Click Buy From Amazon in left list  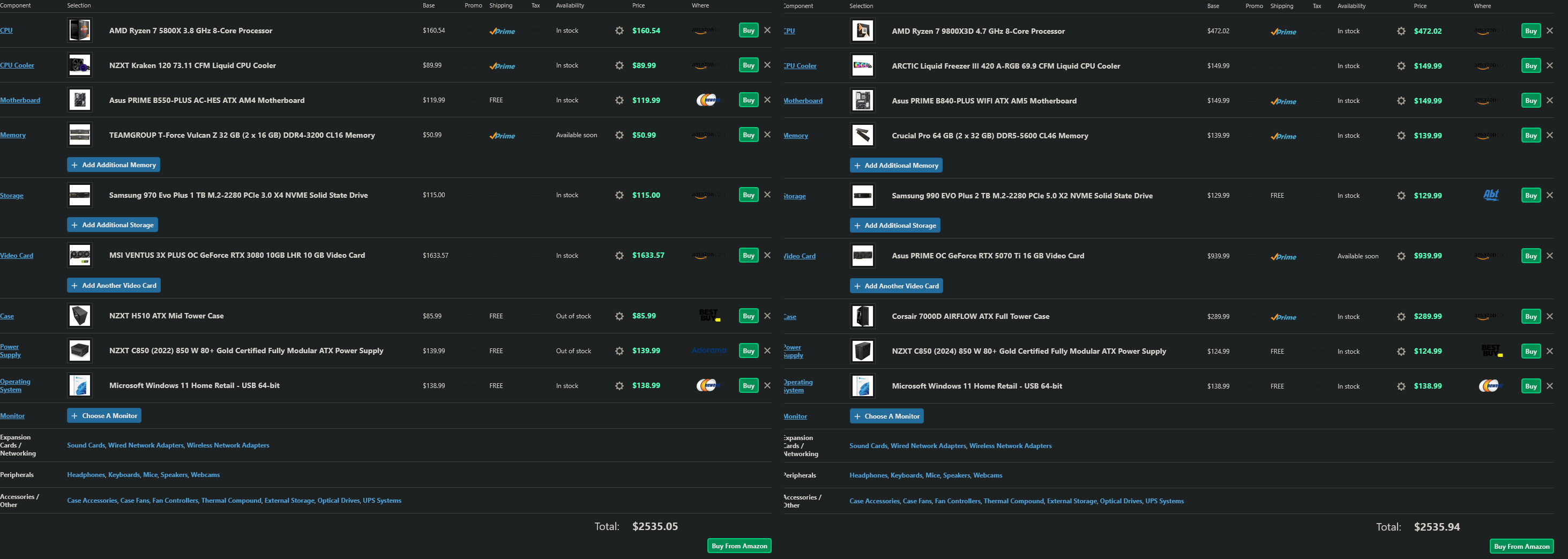[x=739, y=546]
